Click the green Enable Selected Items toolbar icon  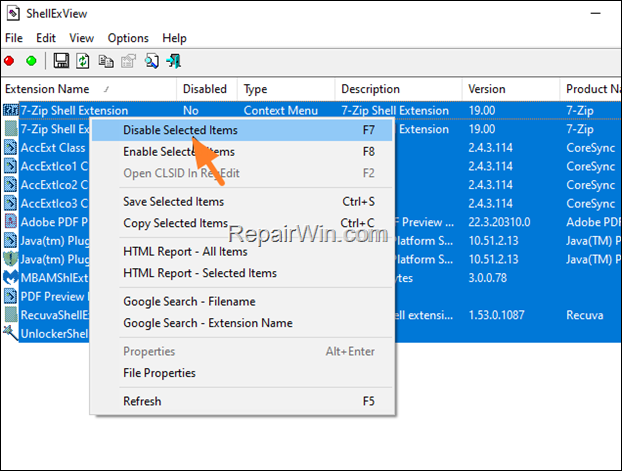pos(31,61)
